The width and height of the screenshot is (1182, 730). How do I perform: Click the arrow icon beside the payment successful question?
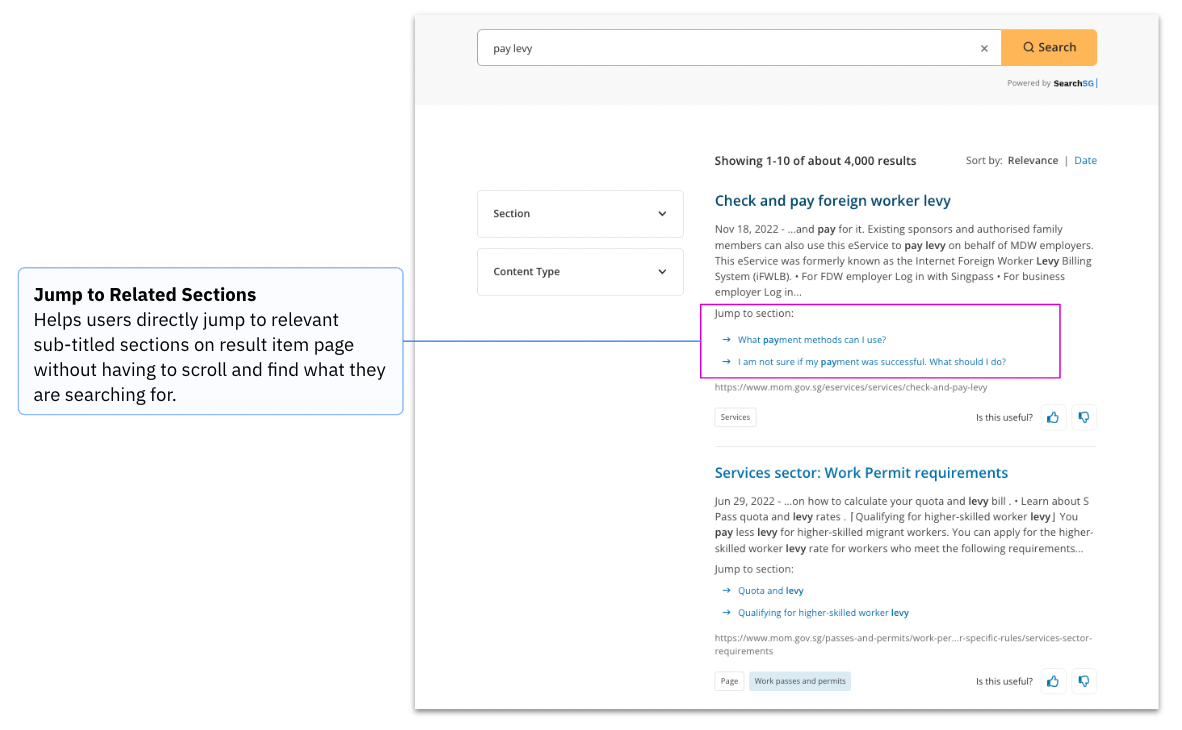pyautogui.click(x=726, y=361)
